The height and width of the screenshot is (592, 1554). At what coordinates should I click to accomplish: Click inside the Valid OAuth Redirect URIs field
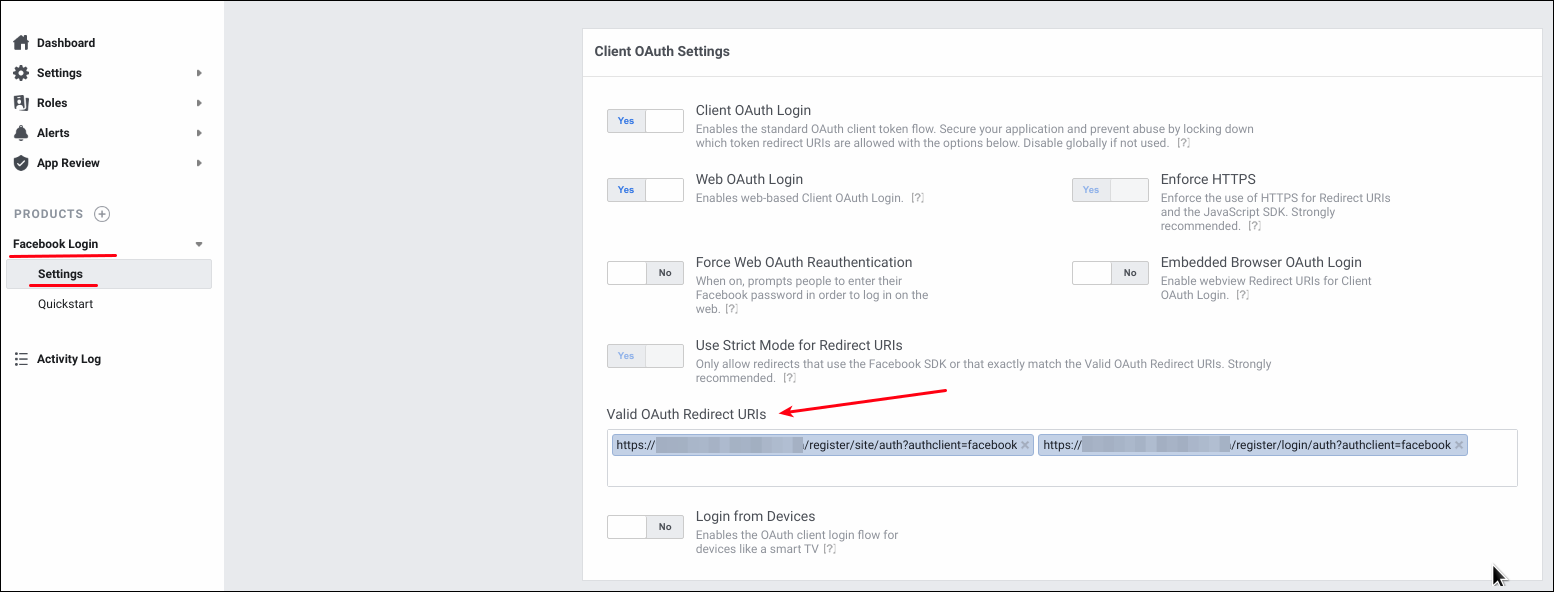tap(1060, 471)
